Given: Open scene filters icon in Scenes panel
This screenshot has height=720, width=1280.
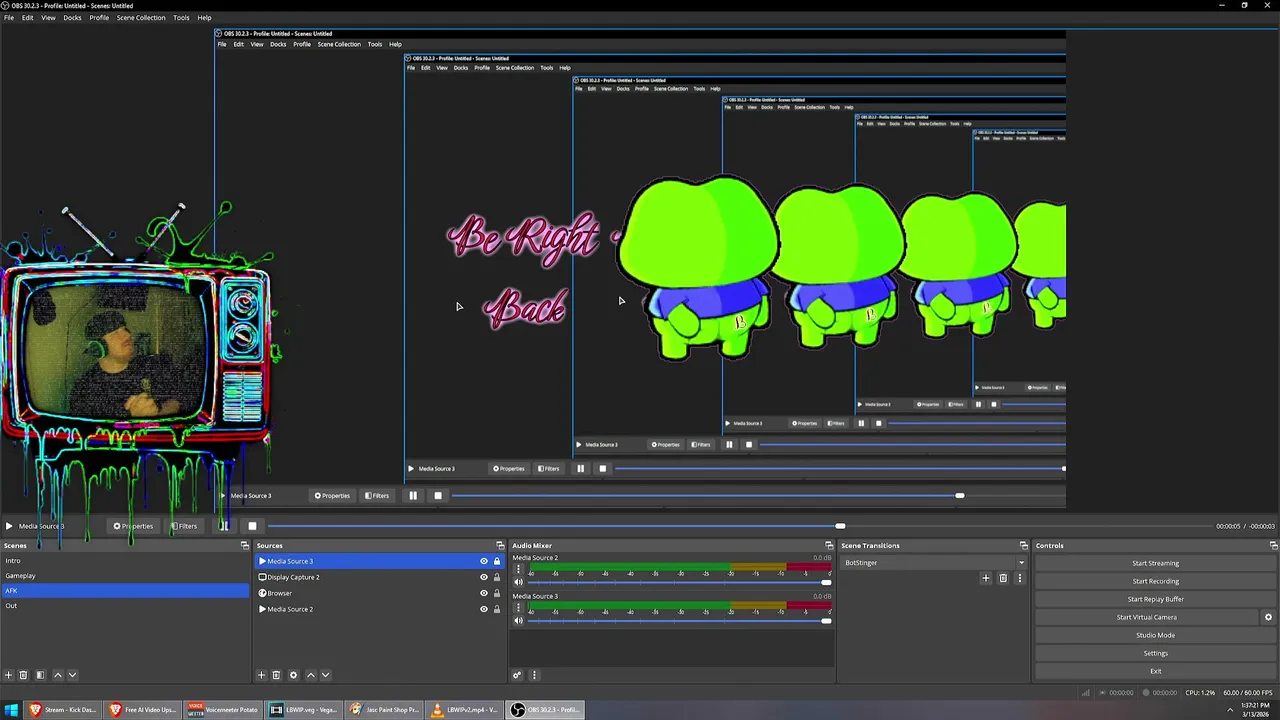Looking at the screenshot, I should coord(40,675).
